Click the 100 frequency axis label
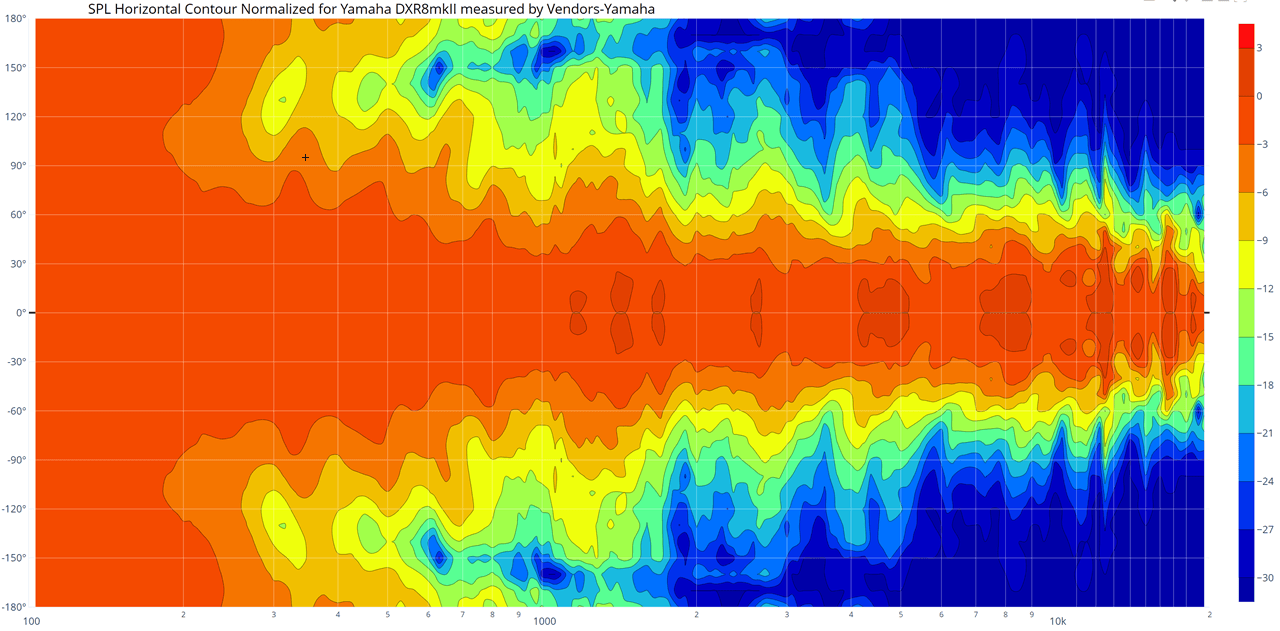The width and height of the screenshot is (1280, 631). click(34, 622)
